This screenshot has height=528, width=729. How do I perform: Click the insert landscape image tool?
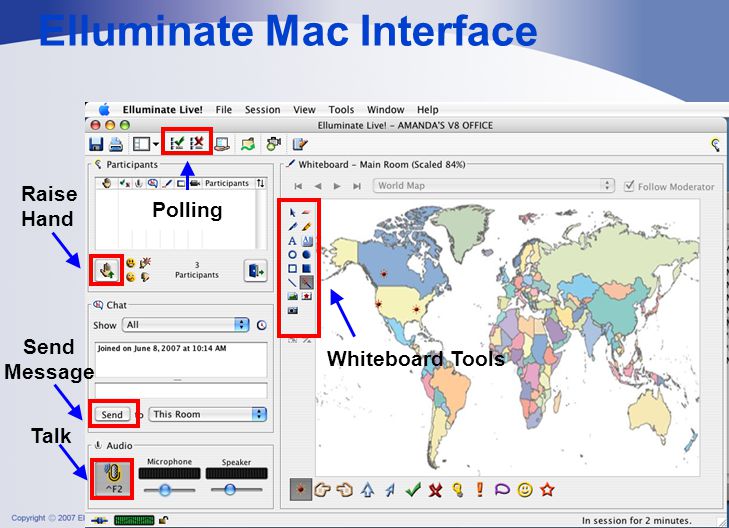point(292,296)
